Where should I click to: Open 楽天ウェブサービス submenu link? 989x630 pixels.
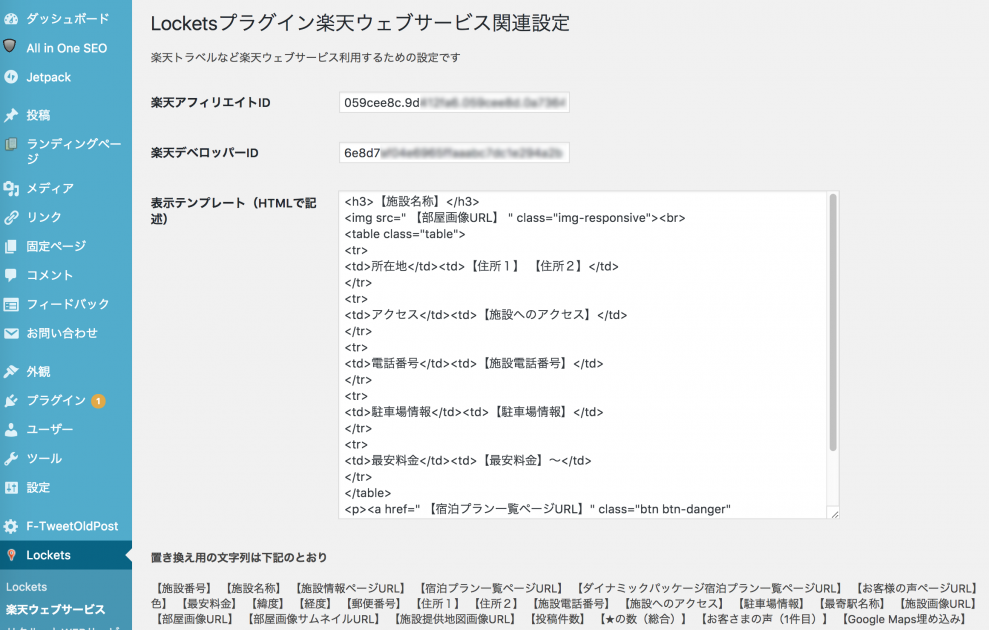coord(56,610)
